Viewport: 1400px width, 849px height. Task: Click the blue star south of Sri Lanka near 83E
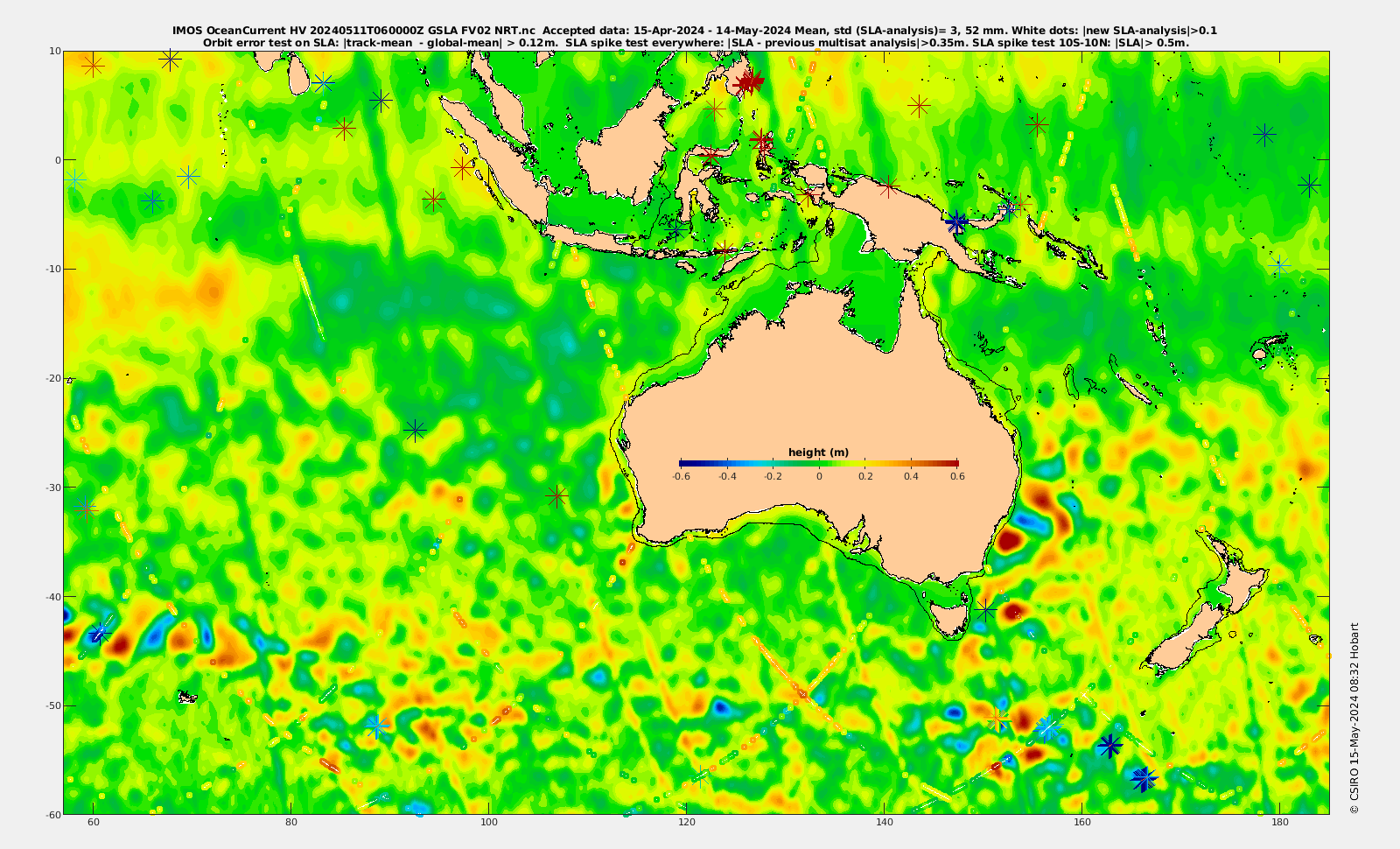click(x=324, y=83)
